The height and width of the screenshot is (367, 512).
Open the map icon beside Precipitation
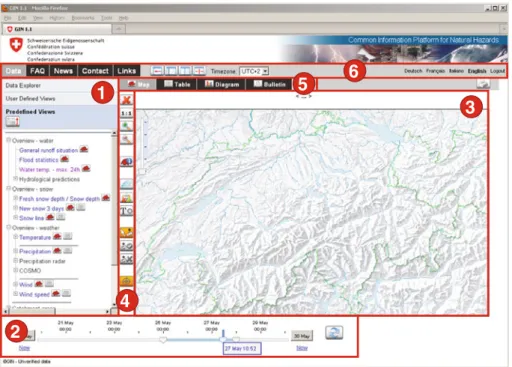(57, 250)
